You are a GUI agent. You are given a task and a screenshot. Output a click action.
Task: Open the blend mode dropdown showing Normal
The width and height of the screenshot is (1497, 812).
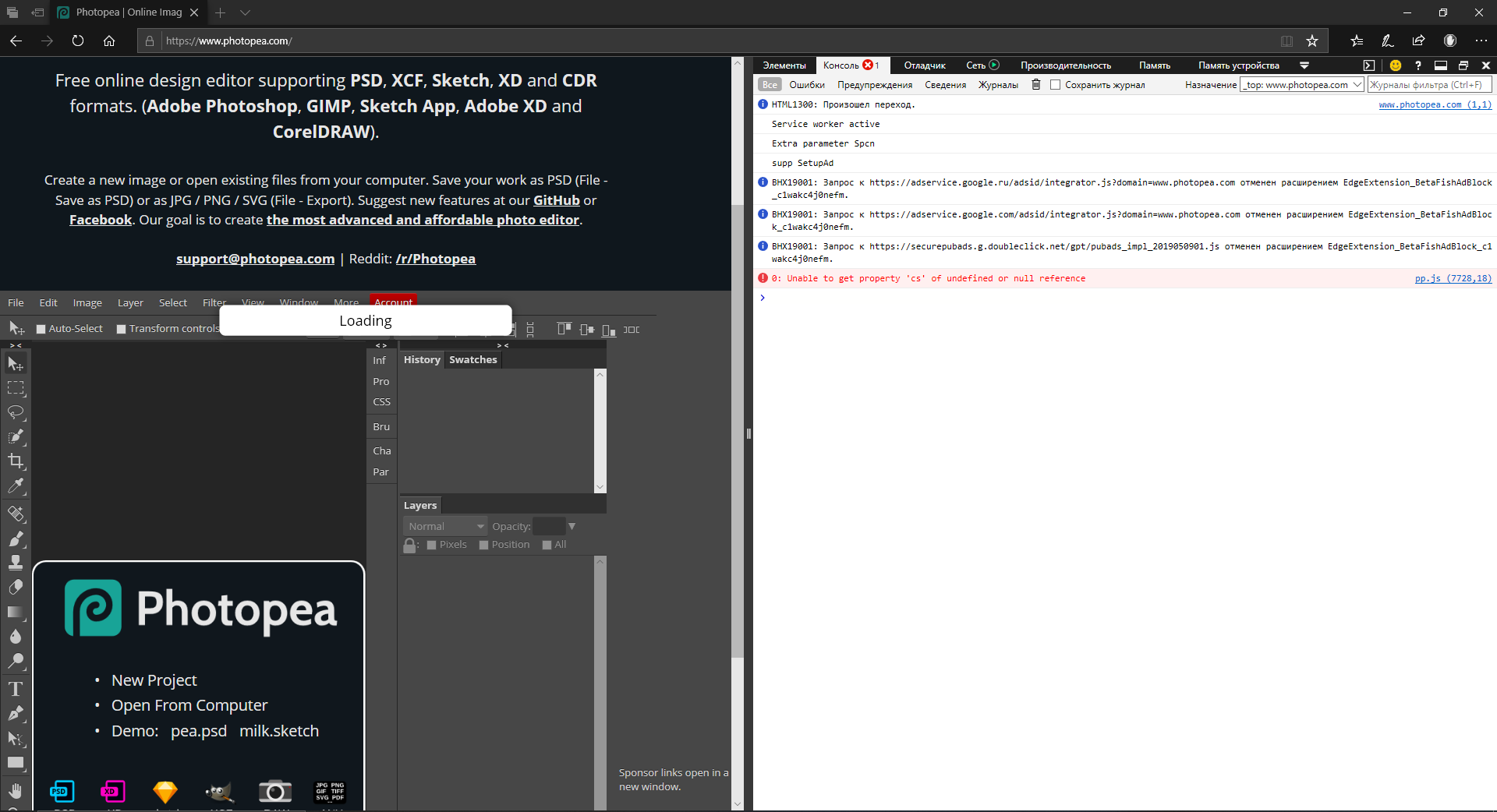(x=444, y=525)
